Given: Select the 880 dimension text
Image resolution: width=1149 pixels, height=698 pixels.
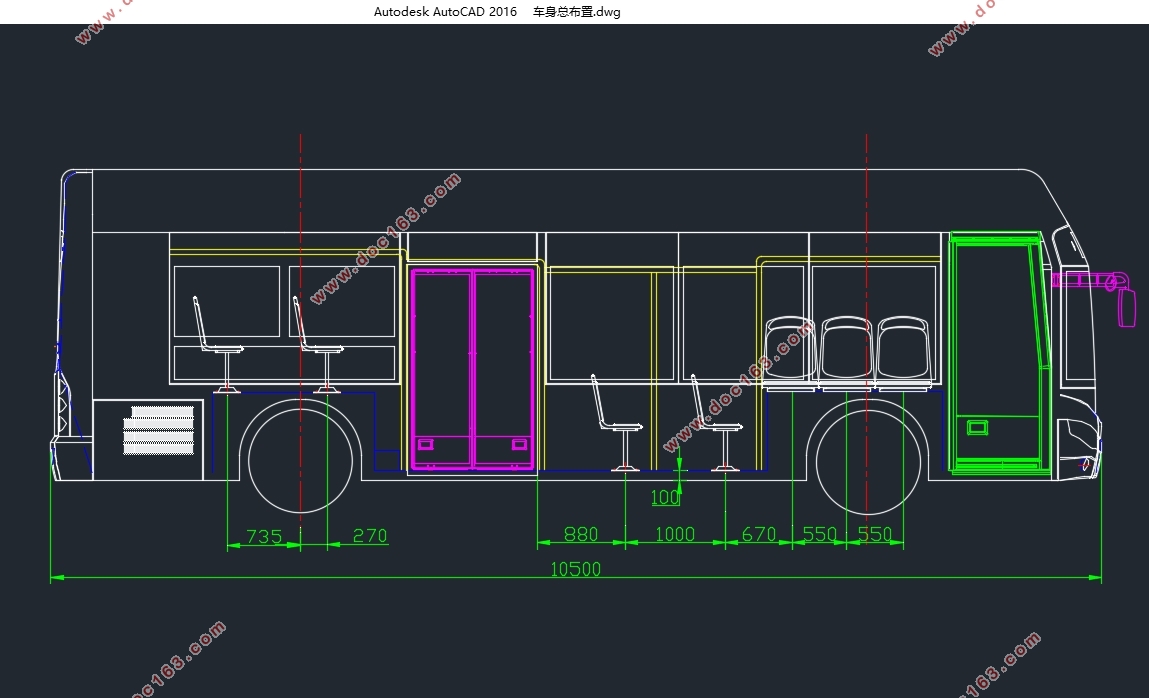Looking at the screenshot, I should tap(581, 535).
